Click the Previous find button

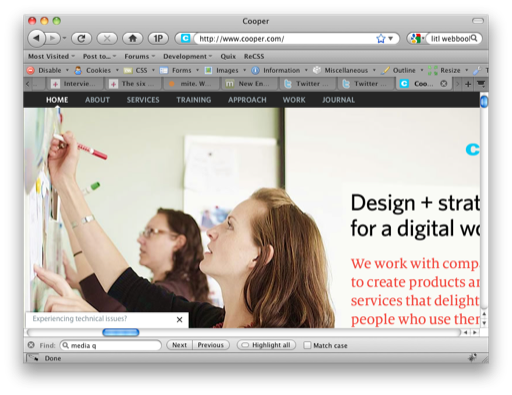tap(211, 345)
